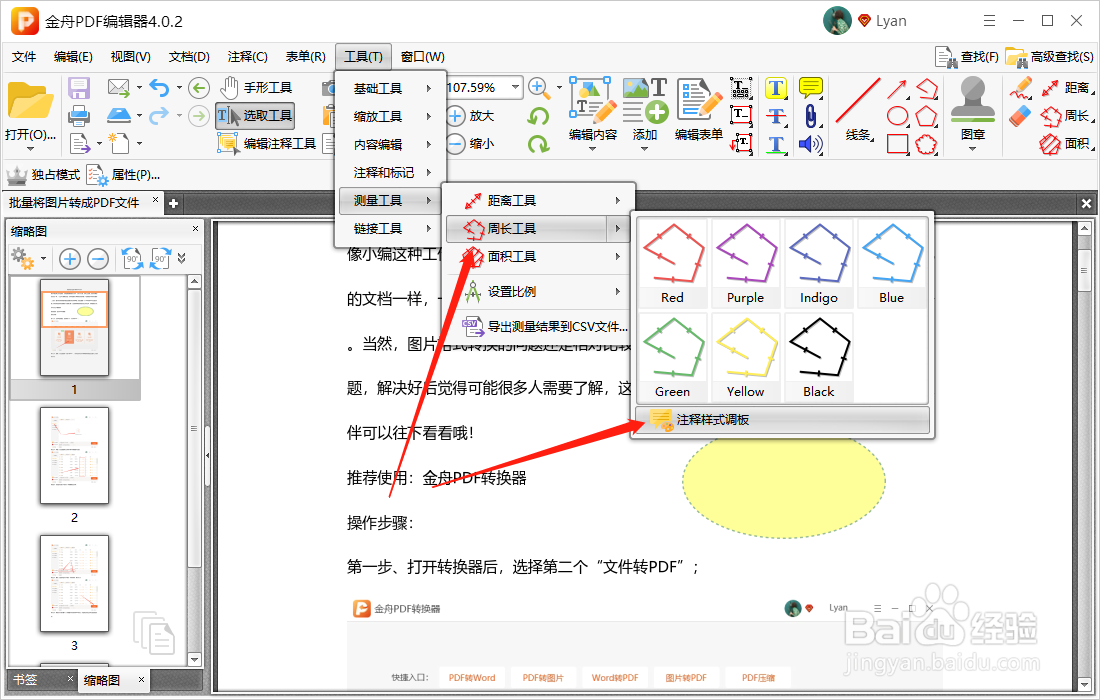
Task: Open the 图章 stamp dropdown arrow
Action: (972, 148)
